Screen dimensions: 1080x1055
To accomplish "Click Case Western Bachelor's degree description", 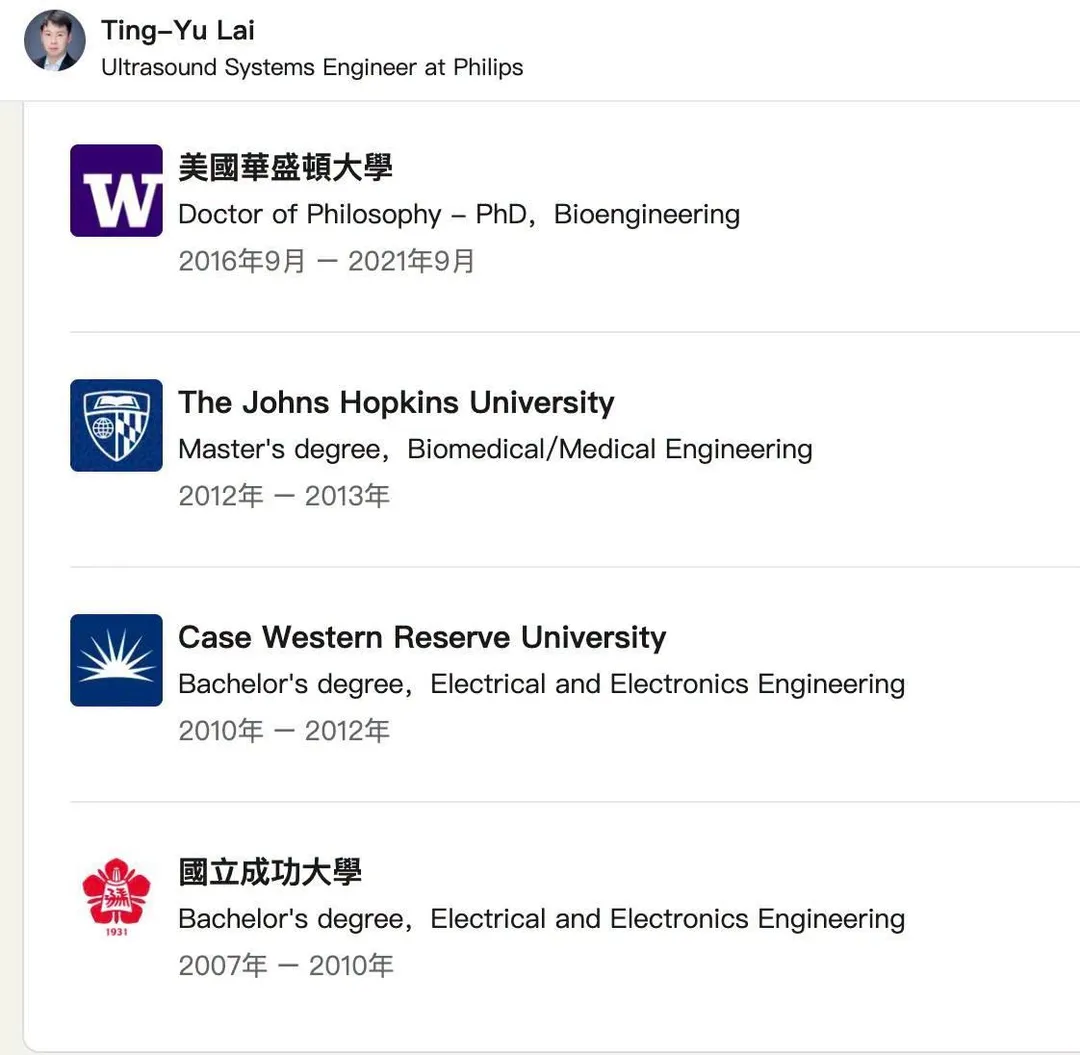I will click(541, 684).
